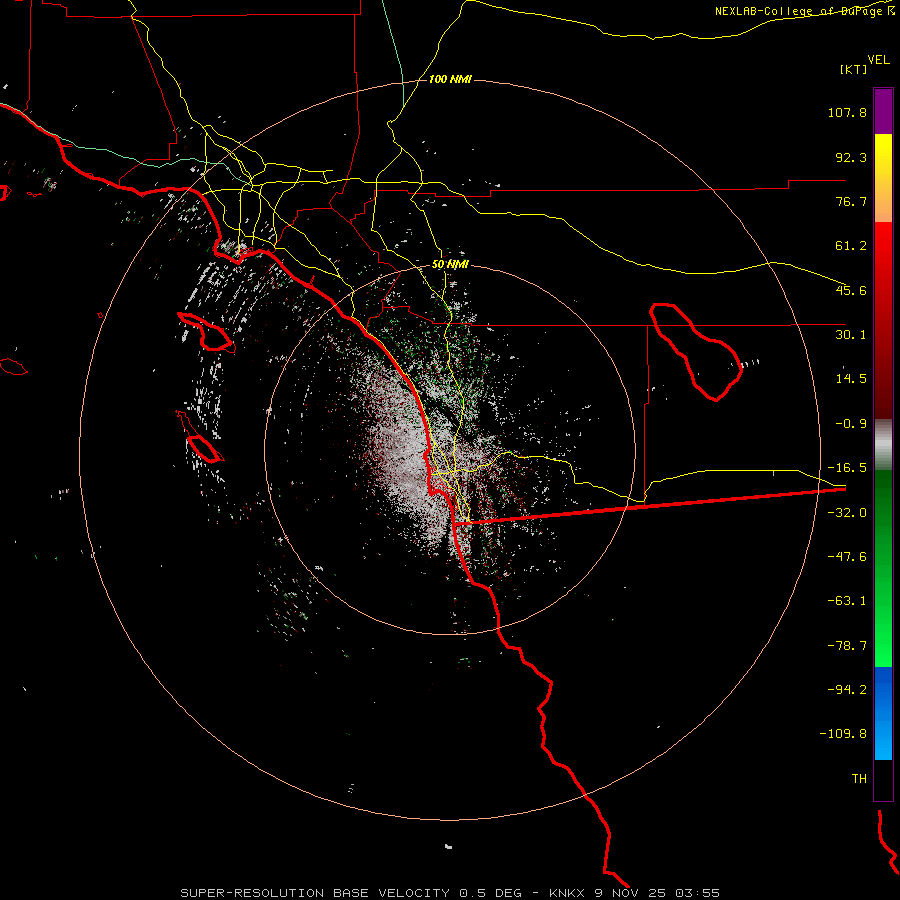Click the Santa Catalina Island outline

pos(205,332)
